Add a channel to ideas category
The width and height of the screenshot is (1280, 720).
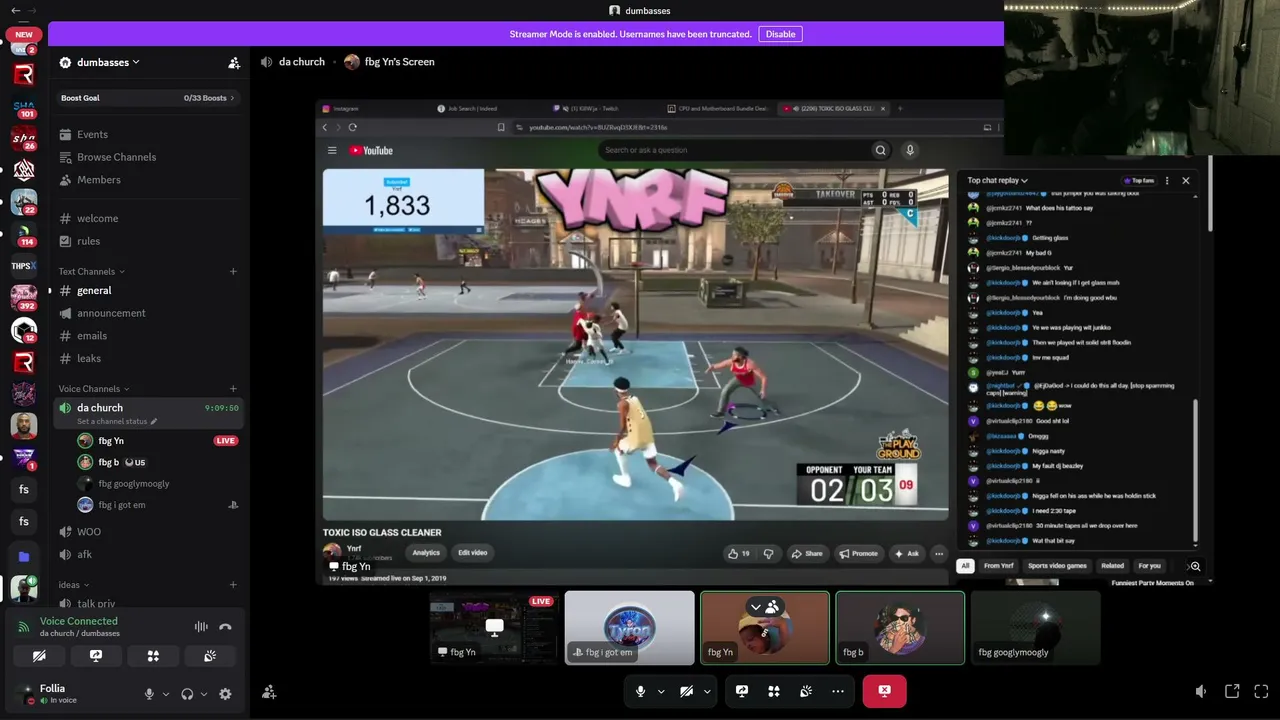(233, 585)
